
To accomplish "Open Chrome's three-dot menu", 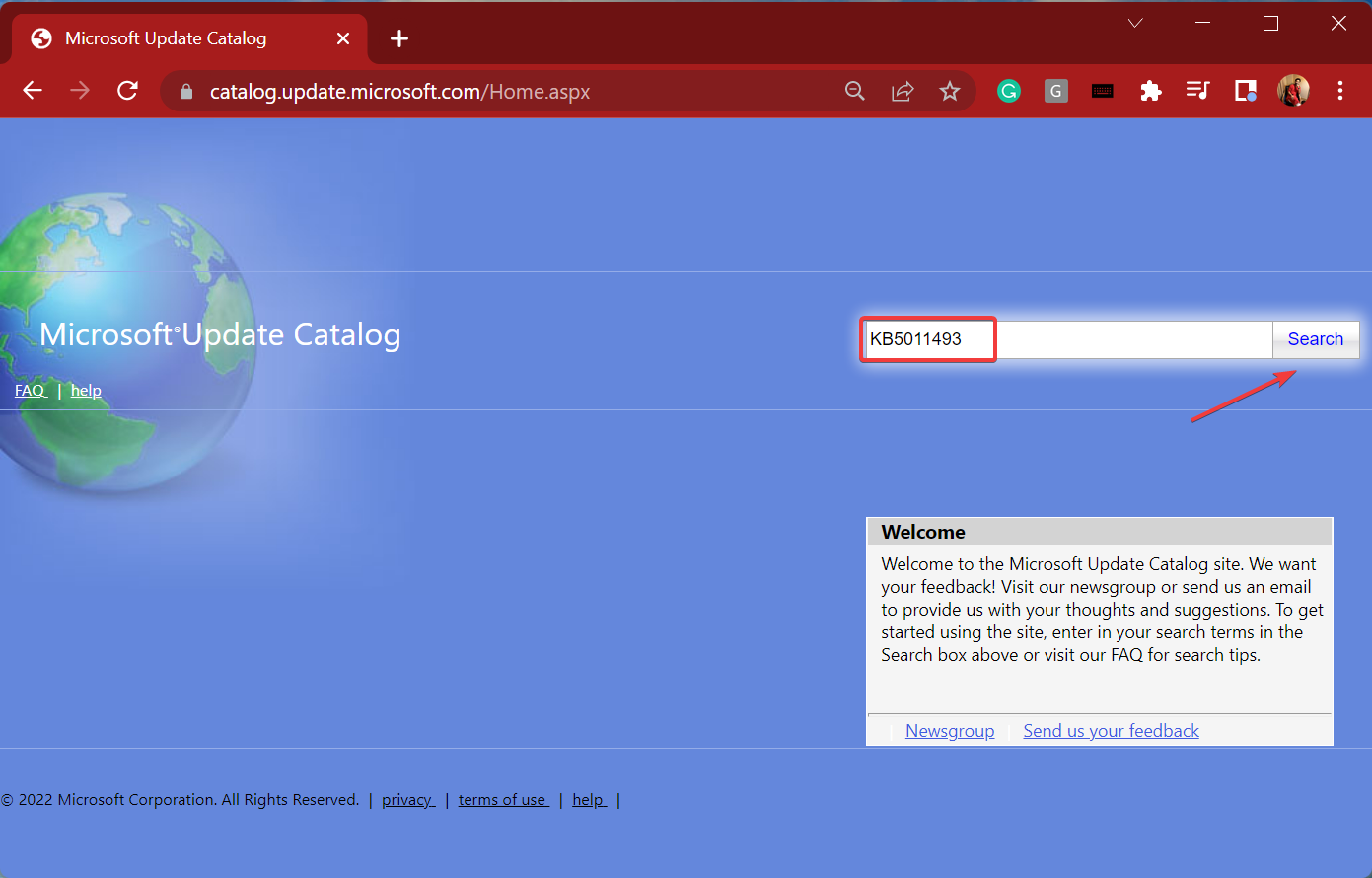I will pyautogui.click(x=1339, y=91).
